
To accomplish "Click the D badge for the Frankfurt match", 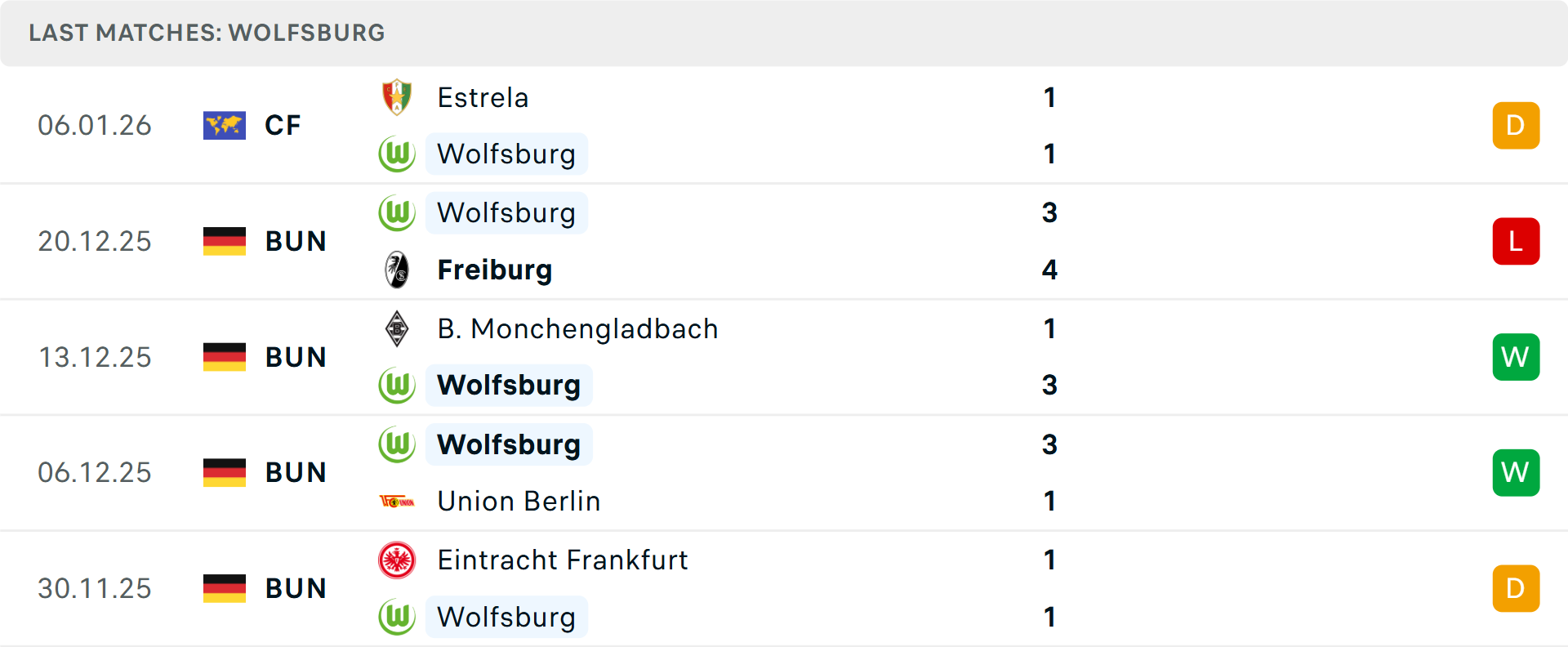I will 1516,588.
